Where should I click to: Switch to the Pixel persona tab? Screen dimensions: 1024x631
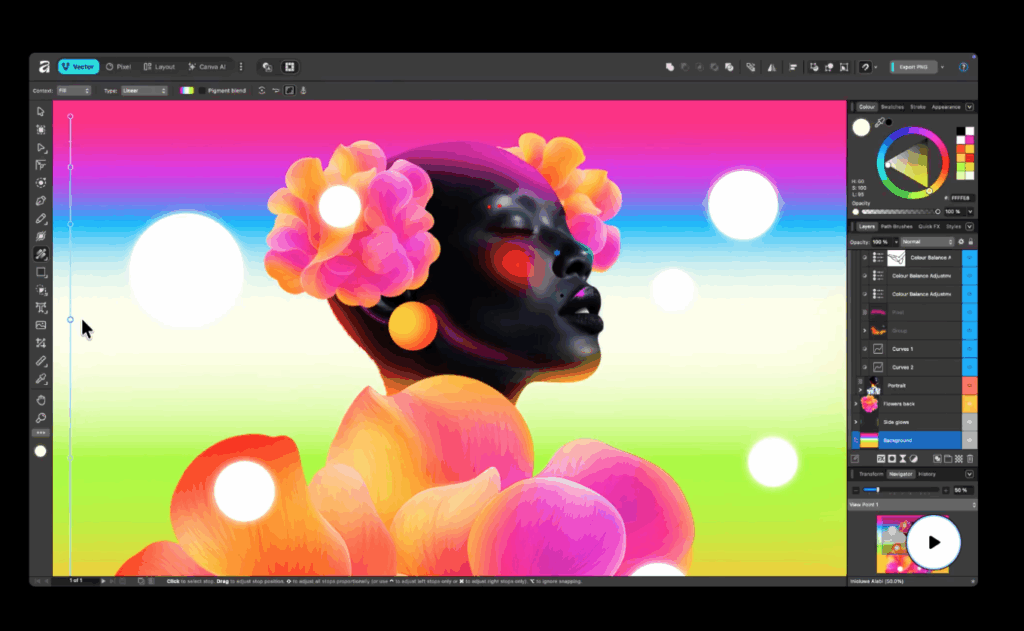click(x=118, y=66)
